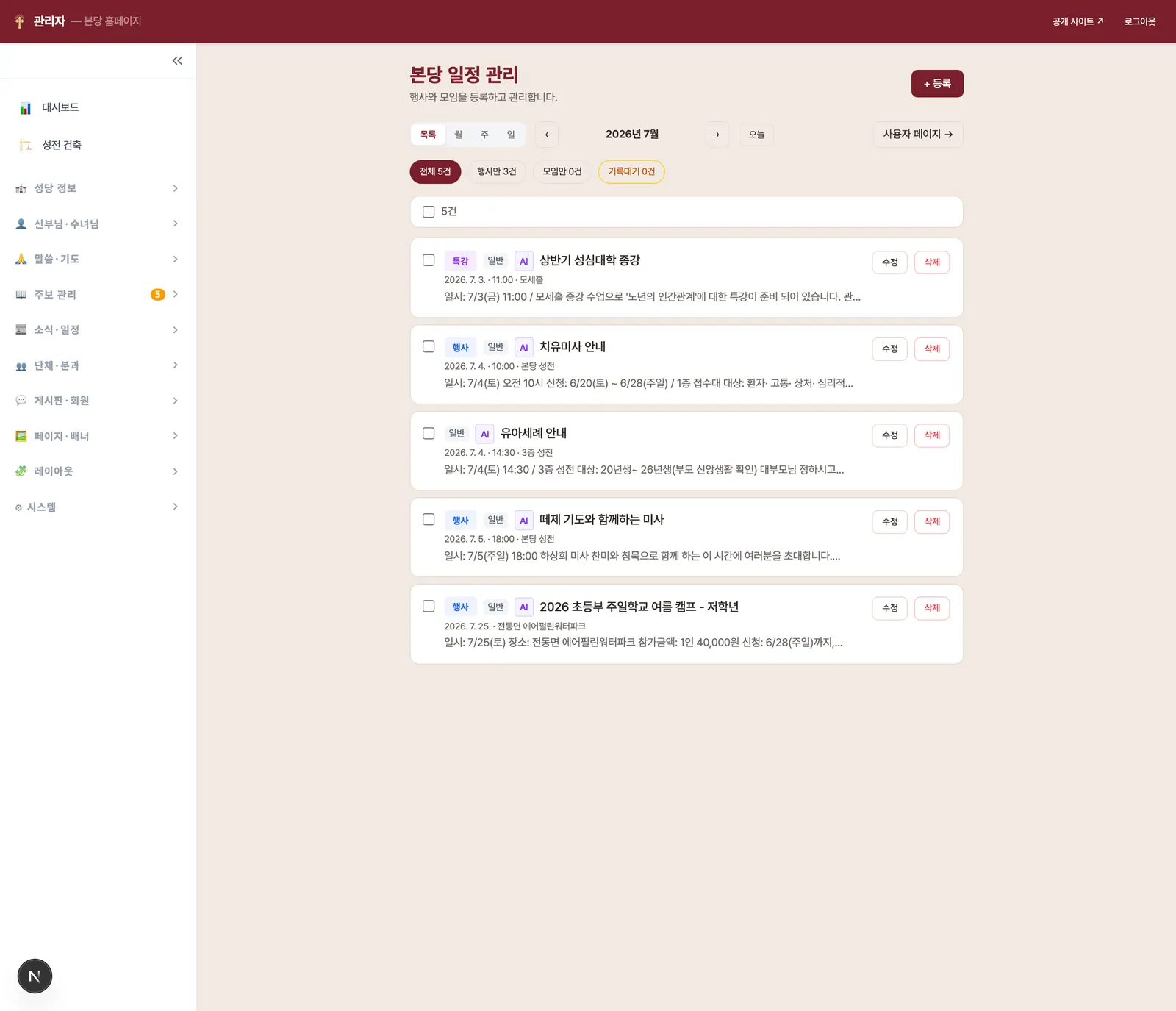The width and height of the screenshot is (1176, 1011).
Task: Edit 상반기 성심대학 종강 with 수정
Action: point(890,262)
